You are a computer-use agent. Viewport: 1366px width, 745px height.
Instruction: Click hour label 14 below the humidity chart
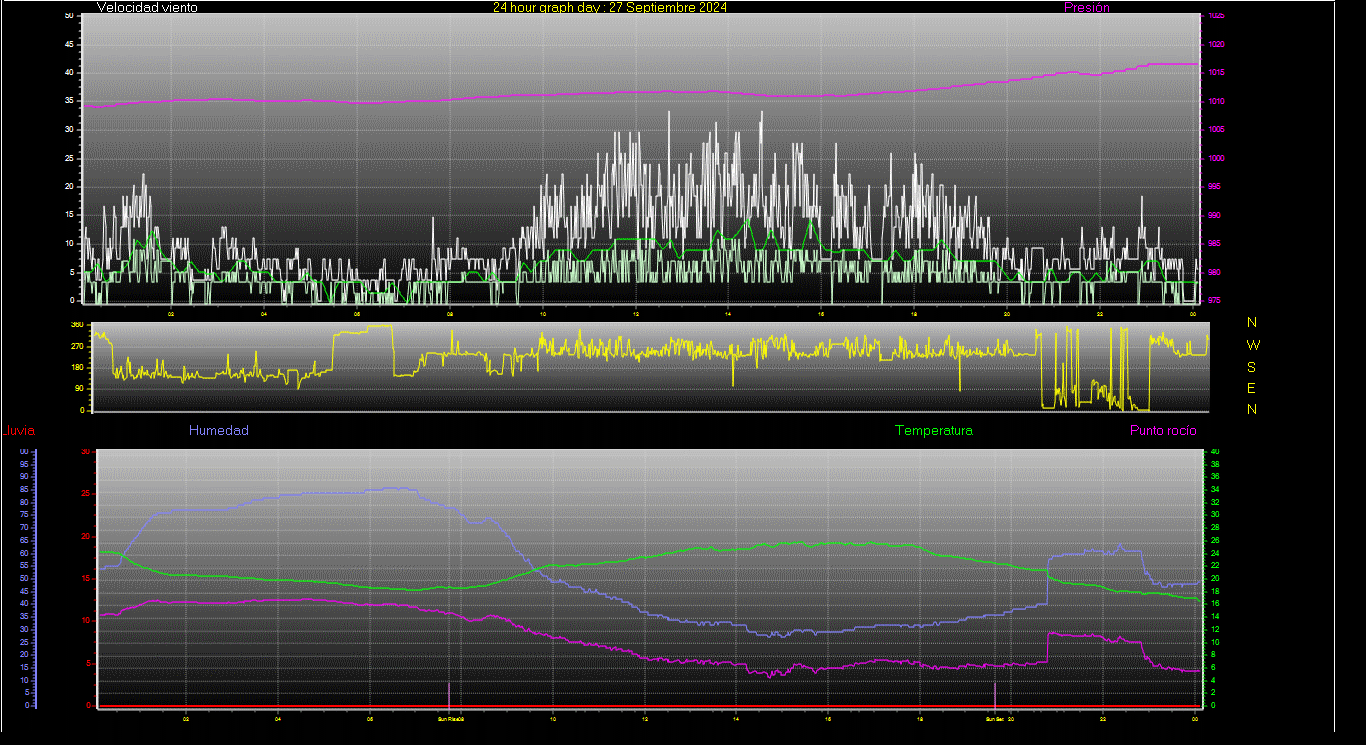[736, 718]
